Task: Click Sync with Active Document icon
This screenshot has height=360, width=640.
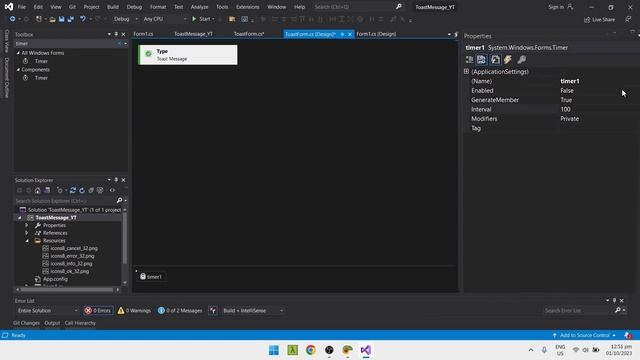Action: pos(73,190)
